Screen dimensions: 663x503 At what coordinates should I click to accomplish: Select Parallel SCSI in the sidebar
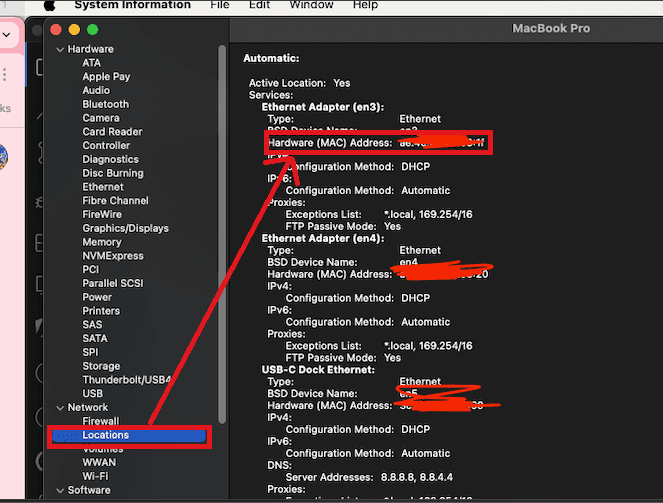(x=112, y=283)
